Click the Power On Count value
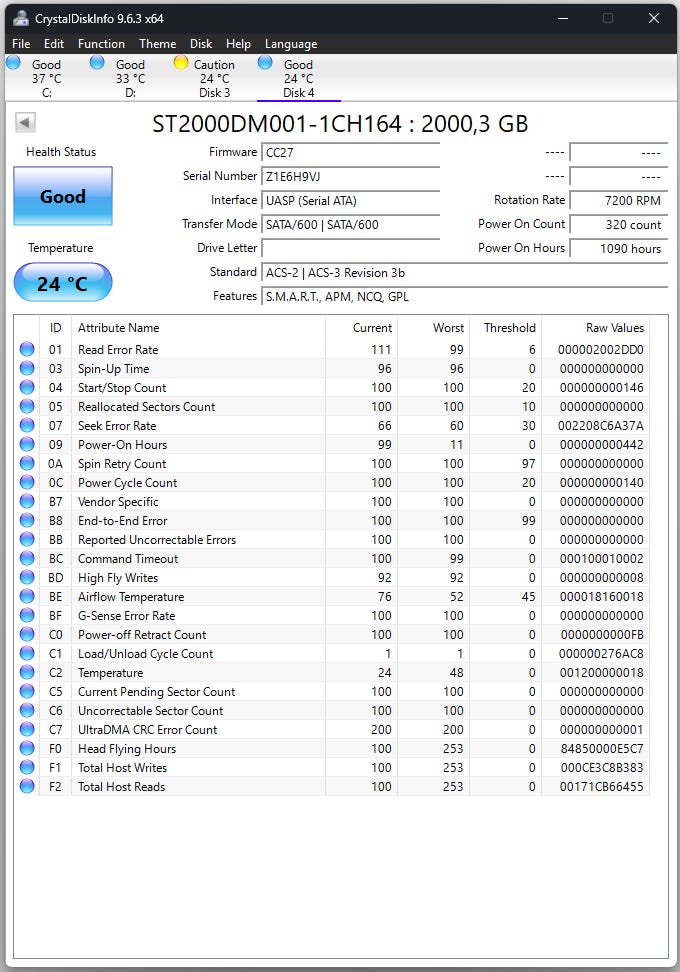680x972 pixels. [619, 224]
